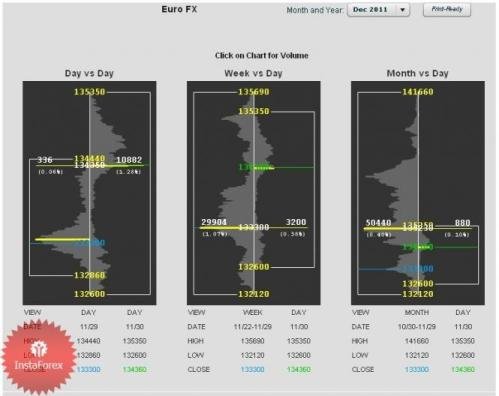Click the 29904 volume value in Week chart
The height and width of the screenshot is (396, 499).
(x=214, y=222)
